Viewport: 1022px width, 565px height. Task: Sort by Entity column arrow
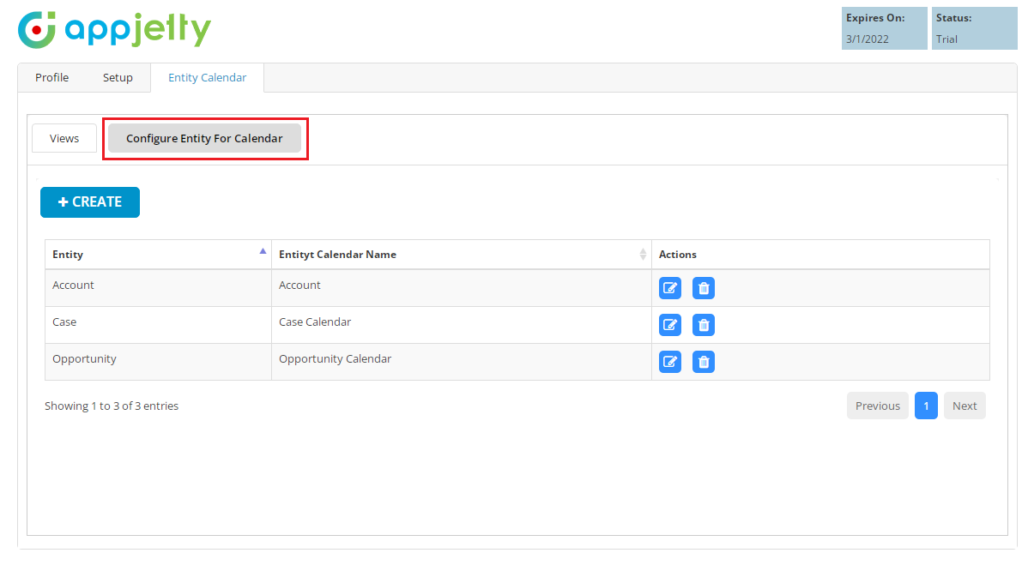click(262, 252)
